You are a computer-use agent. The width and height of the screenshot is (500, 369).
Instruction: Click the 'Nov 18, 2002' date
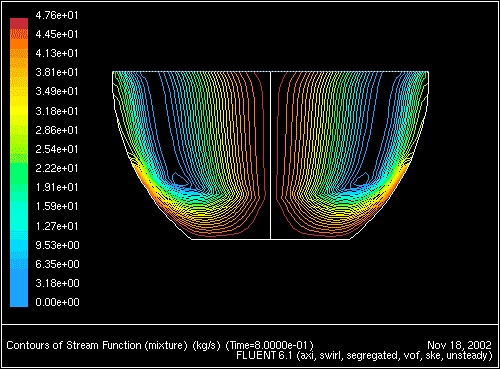coord(459,345)
